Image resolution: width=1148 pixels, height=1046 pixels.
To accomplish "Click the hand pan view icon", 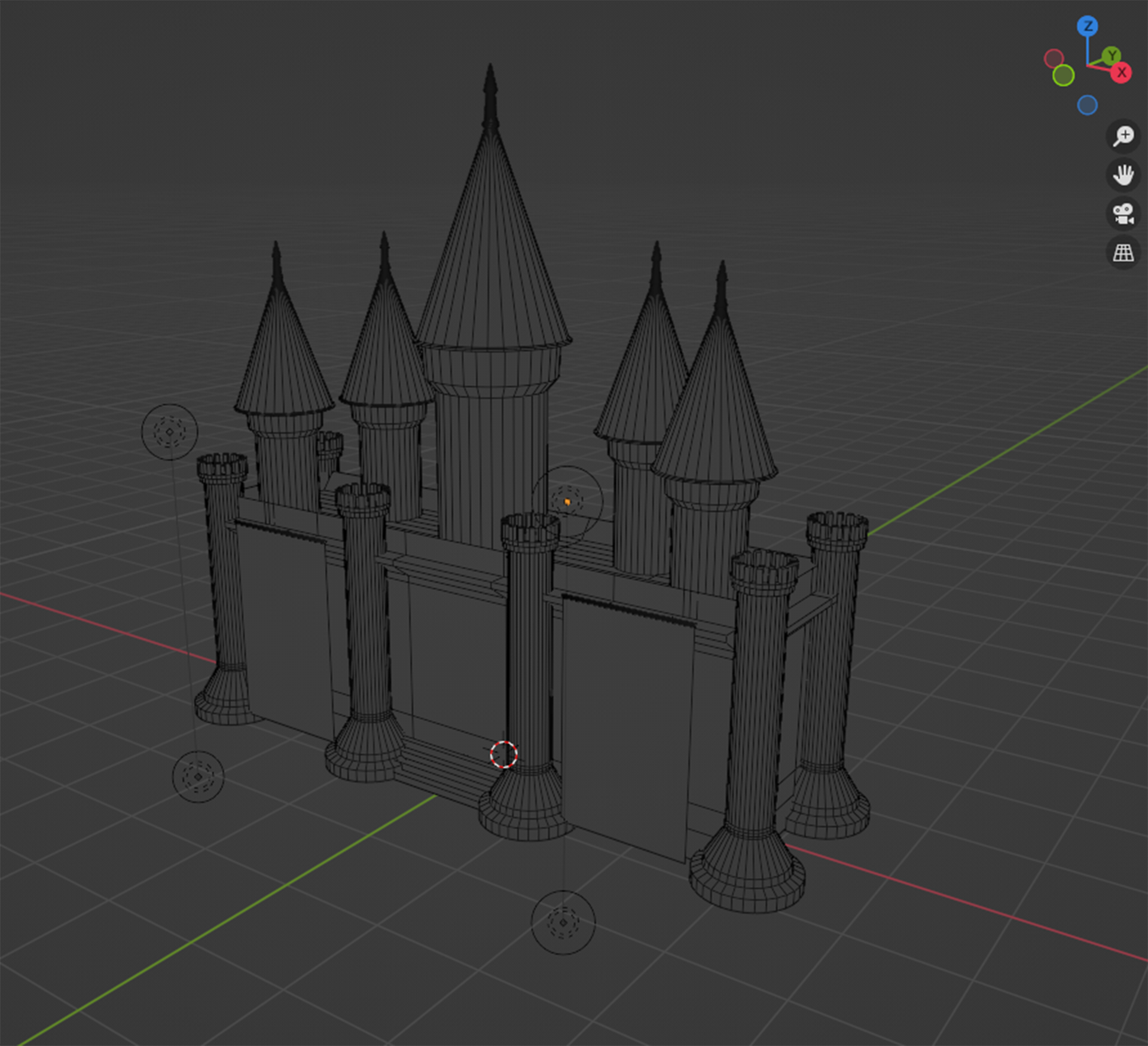I will click(1123, 175).
